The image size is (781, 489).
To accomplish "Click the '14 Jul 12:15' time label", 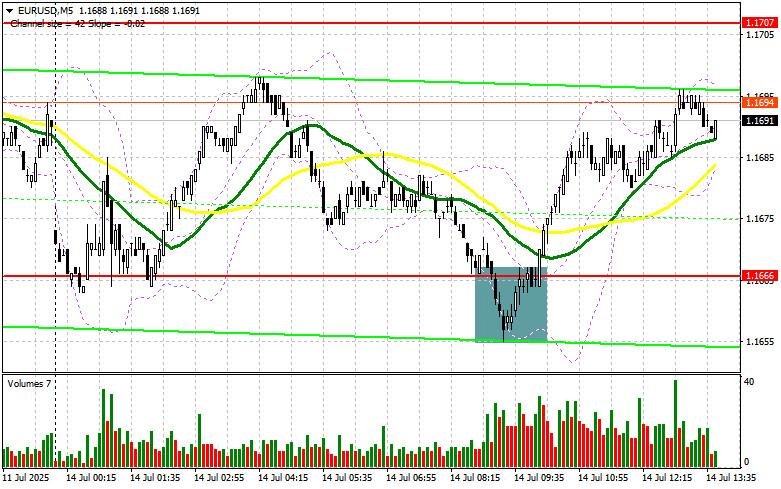I will point(667,478).
